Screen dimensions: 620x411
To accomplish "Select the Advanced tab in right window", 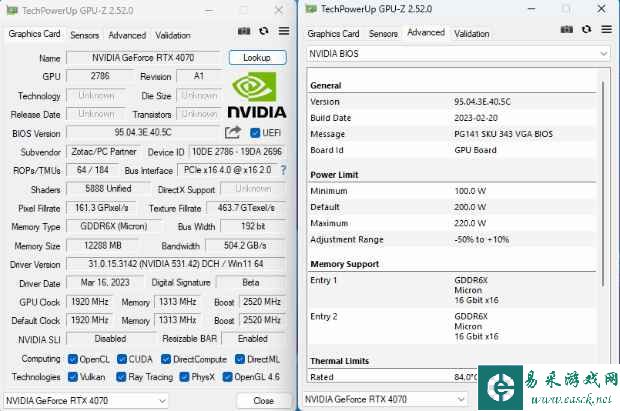I will pos(426,32).
